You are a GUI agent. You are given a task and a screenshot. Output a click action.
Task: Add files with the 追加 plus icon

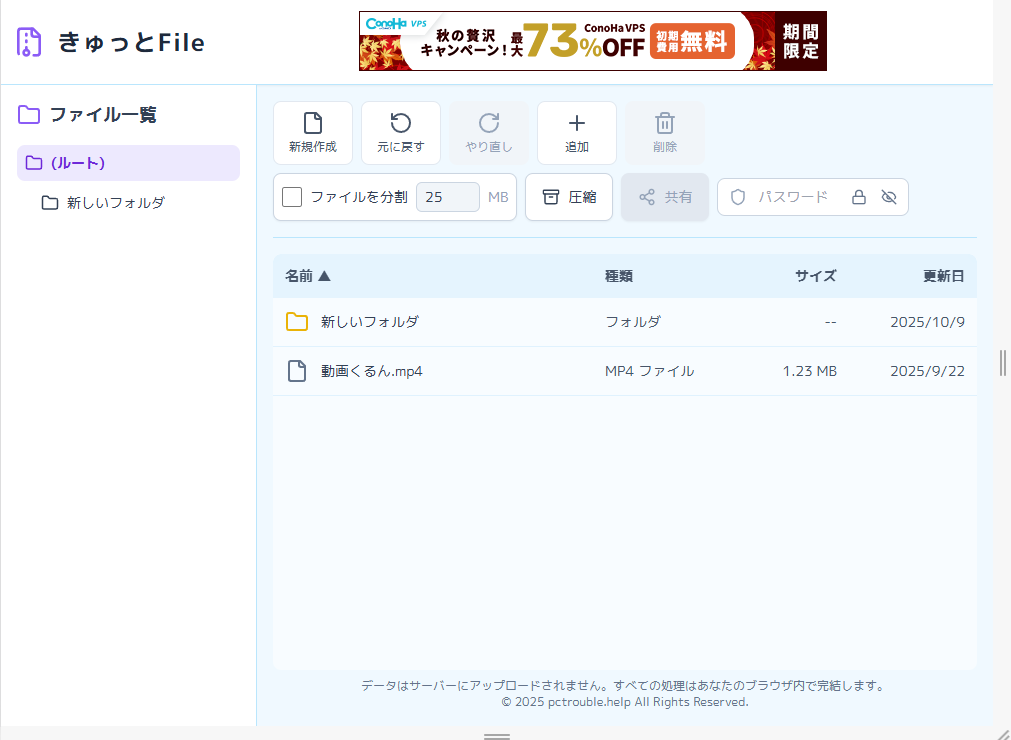point(576,123)
